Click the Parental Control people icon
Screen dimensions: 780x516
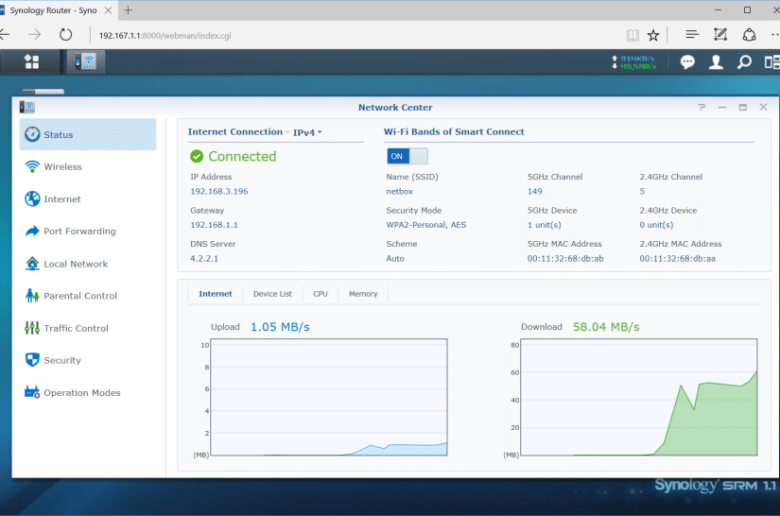click(32, 296)
